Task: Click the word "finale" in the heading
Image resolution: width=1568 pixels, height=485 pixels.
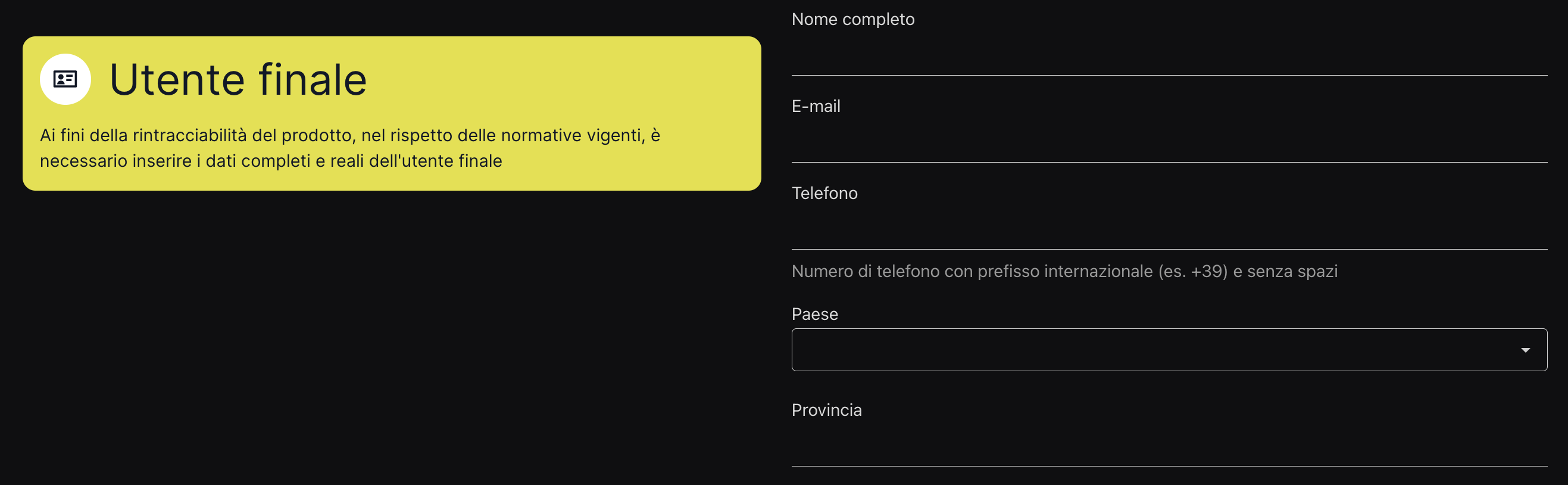Action: (x=313, y=80)
